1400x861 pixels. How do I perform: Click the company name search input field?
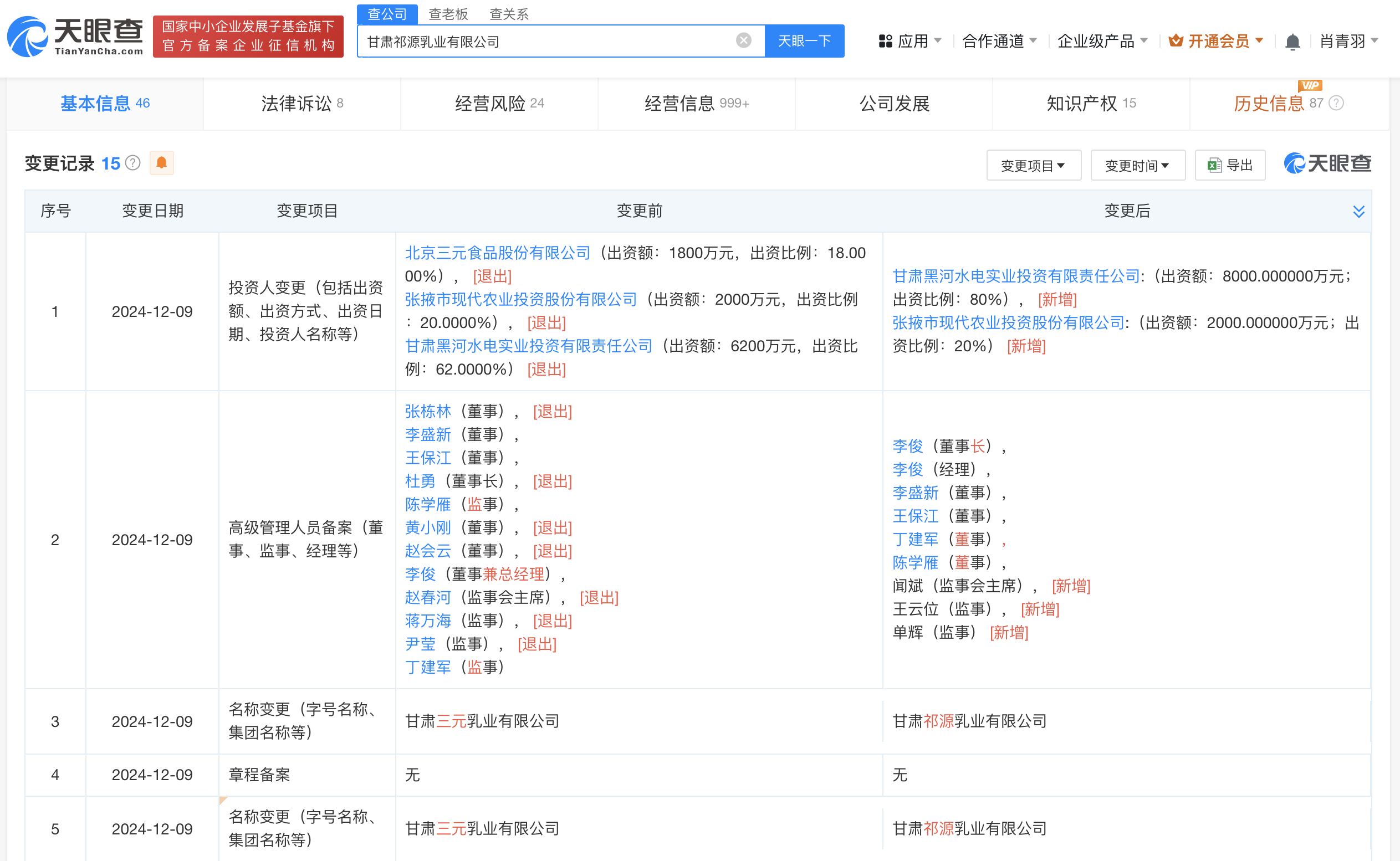[547, 42]
